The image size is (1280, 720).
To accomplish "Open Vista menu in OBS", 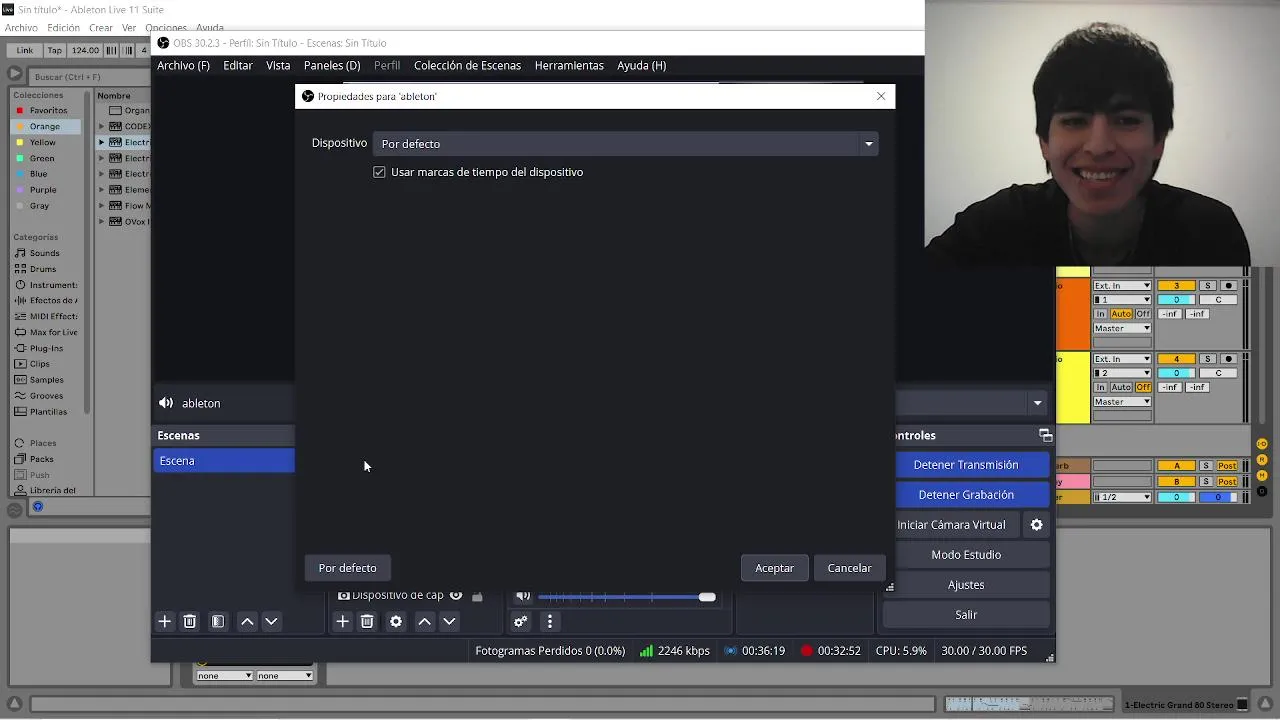I will pyautogui.click(x=278, y=65).
